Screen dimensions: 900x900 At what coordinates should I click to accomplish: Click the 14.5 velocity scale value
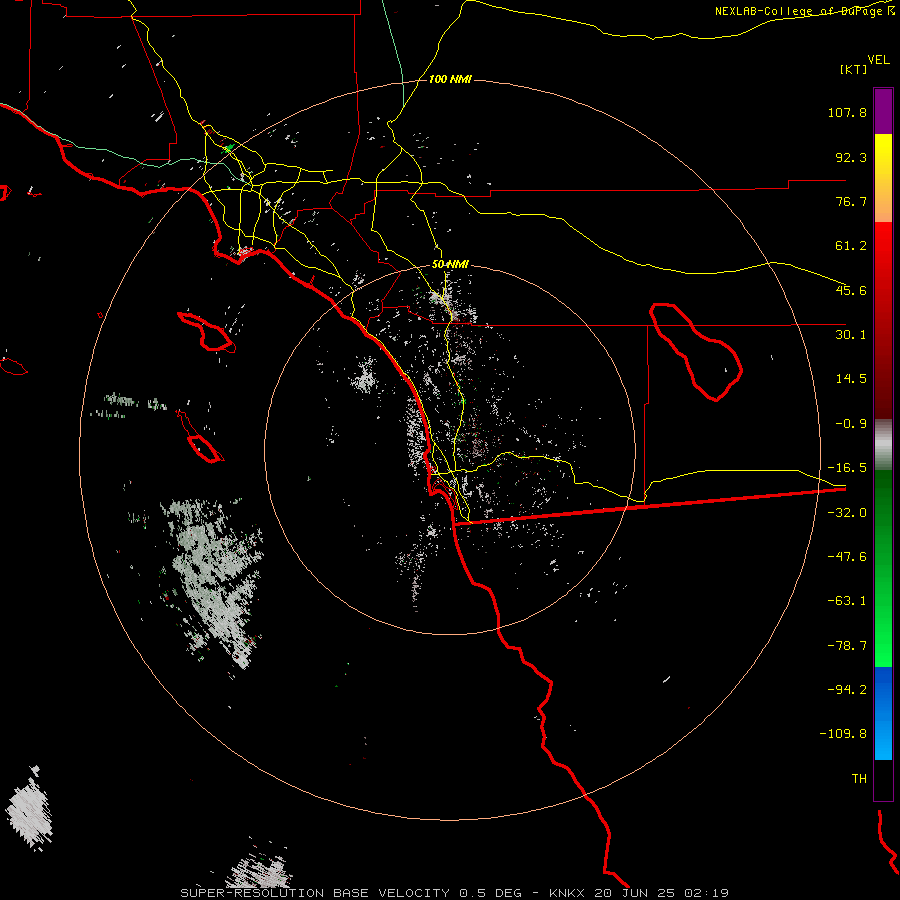tap(851, 379)
